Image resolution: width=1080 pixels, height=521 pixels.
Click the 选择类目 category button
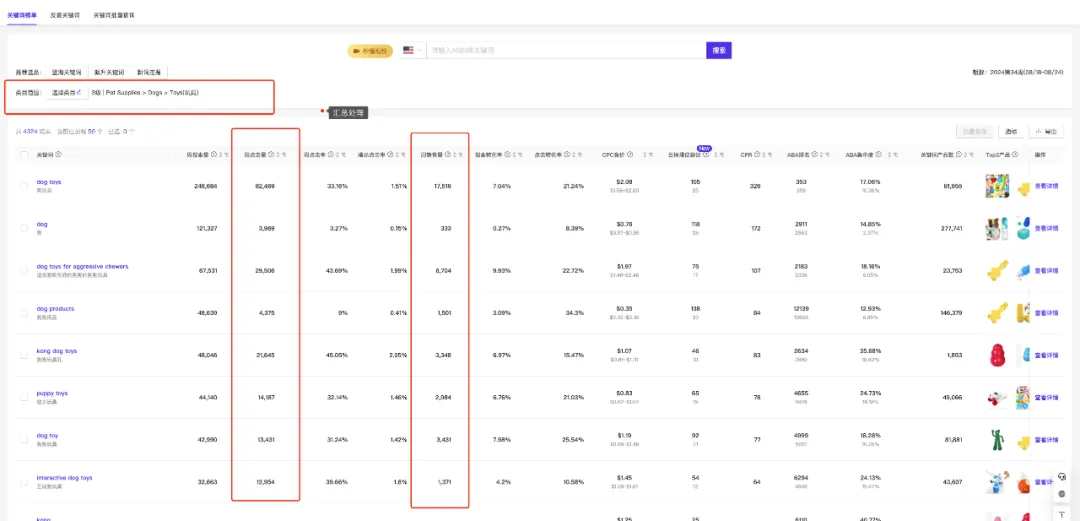pyautogui.click(x=68, y=92)
